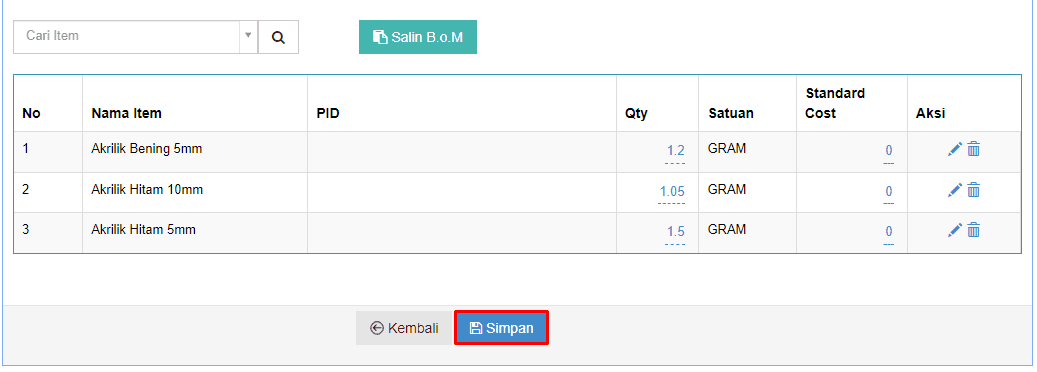Screen dimensions: 1037x372
Task: Click the Simpan save button
Action: coord(501,328)
